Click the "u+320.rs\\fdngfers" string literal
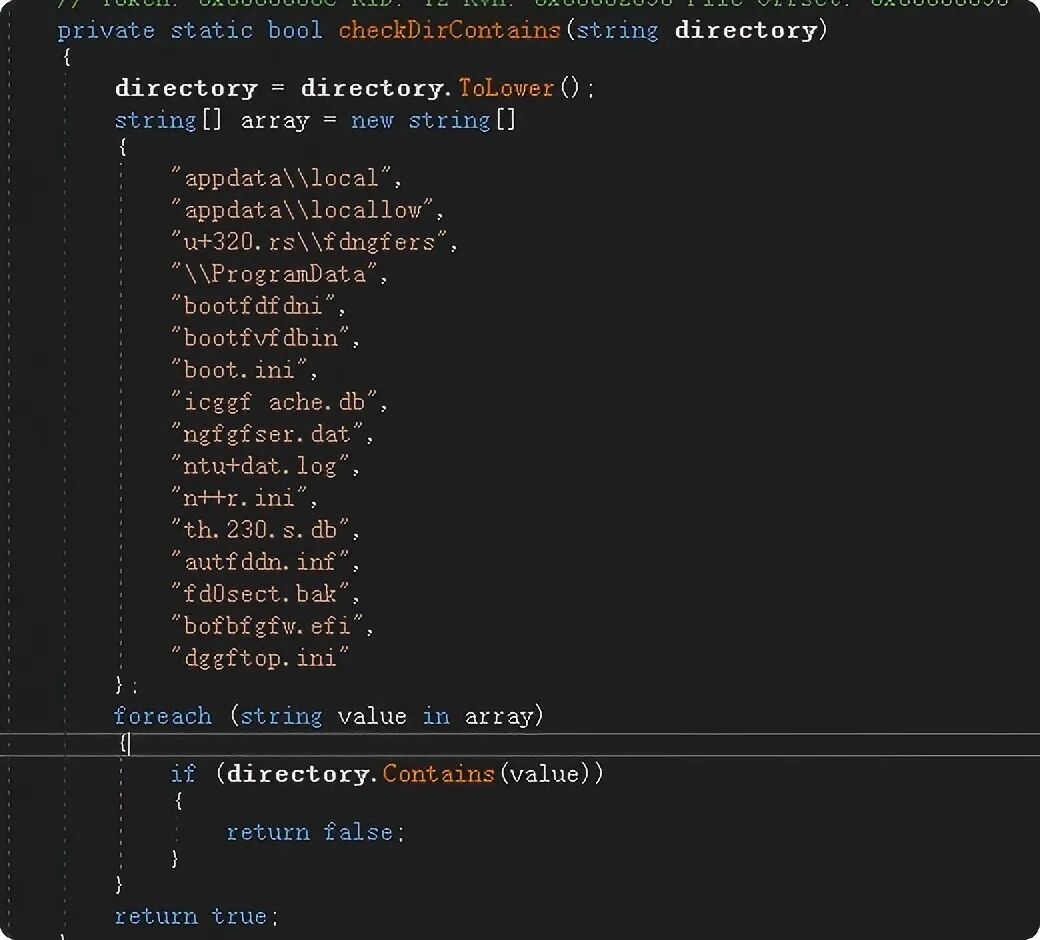 [x=313, y=242]
